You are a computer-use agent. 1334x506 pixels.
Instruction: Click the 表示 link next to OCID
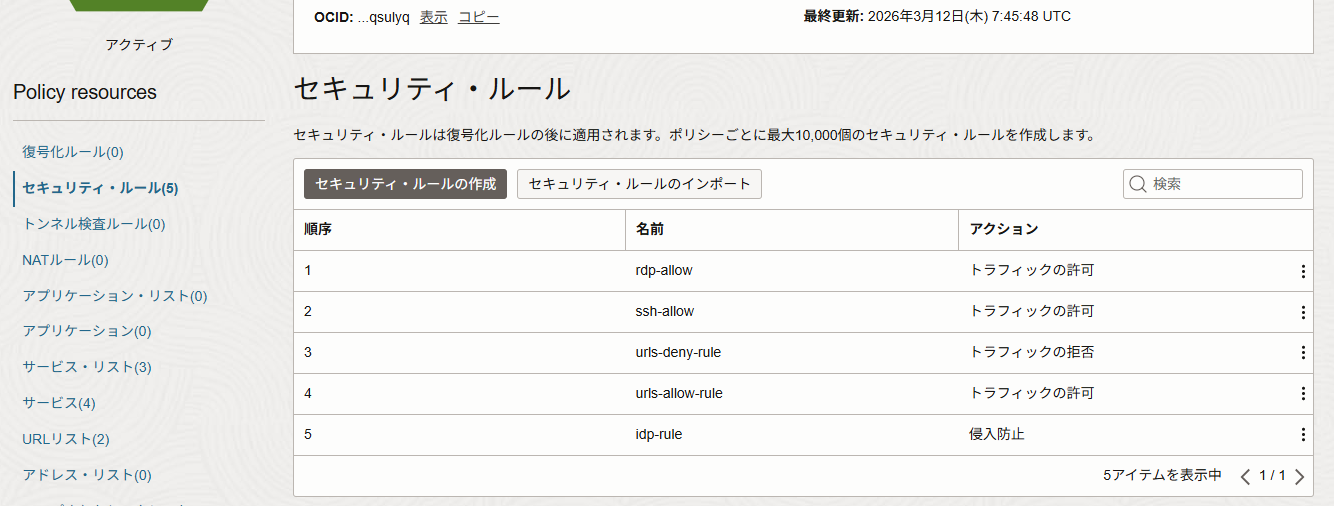pos(433,17)
